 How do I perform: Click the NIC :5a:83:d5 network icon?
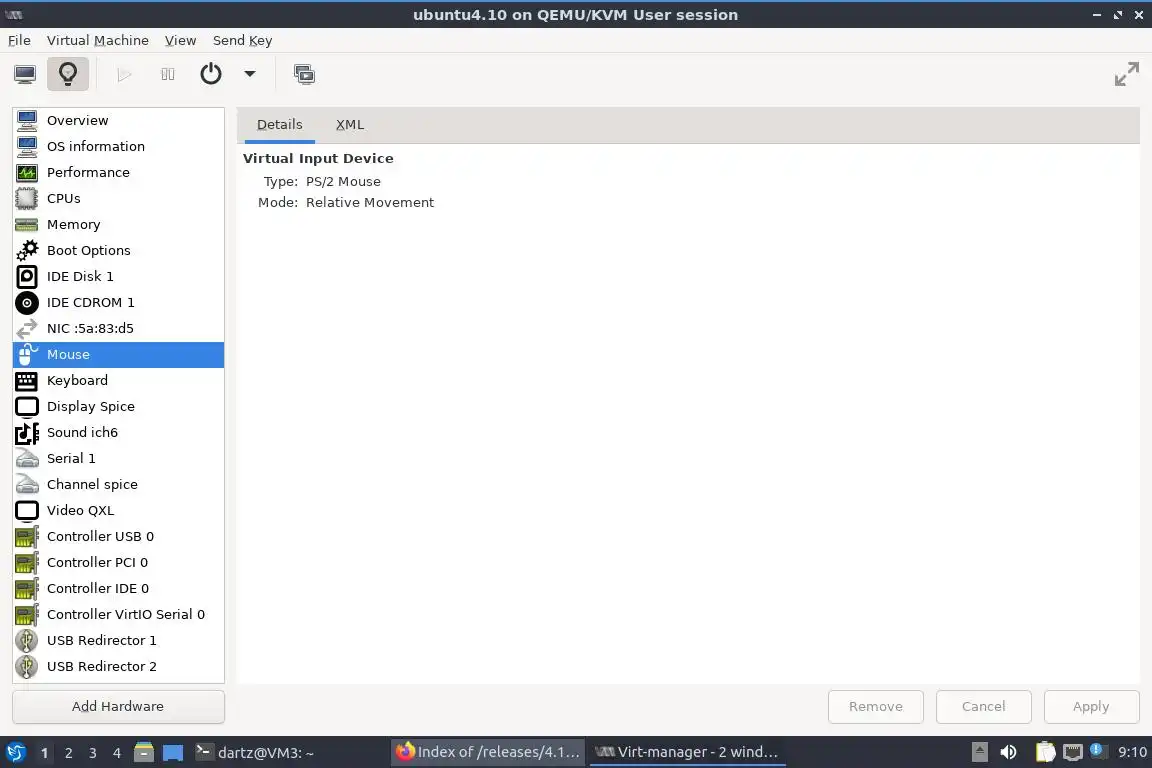tap(26, 329)
